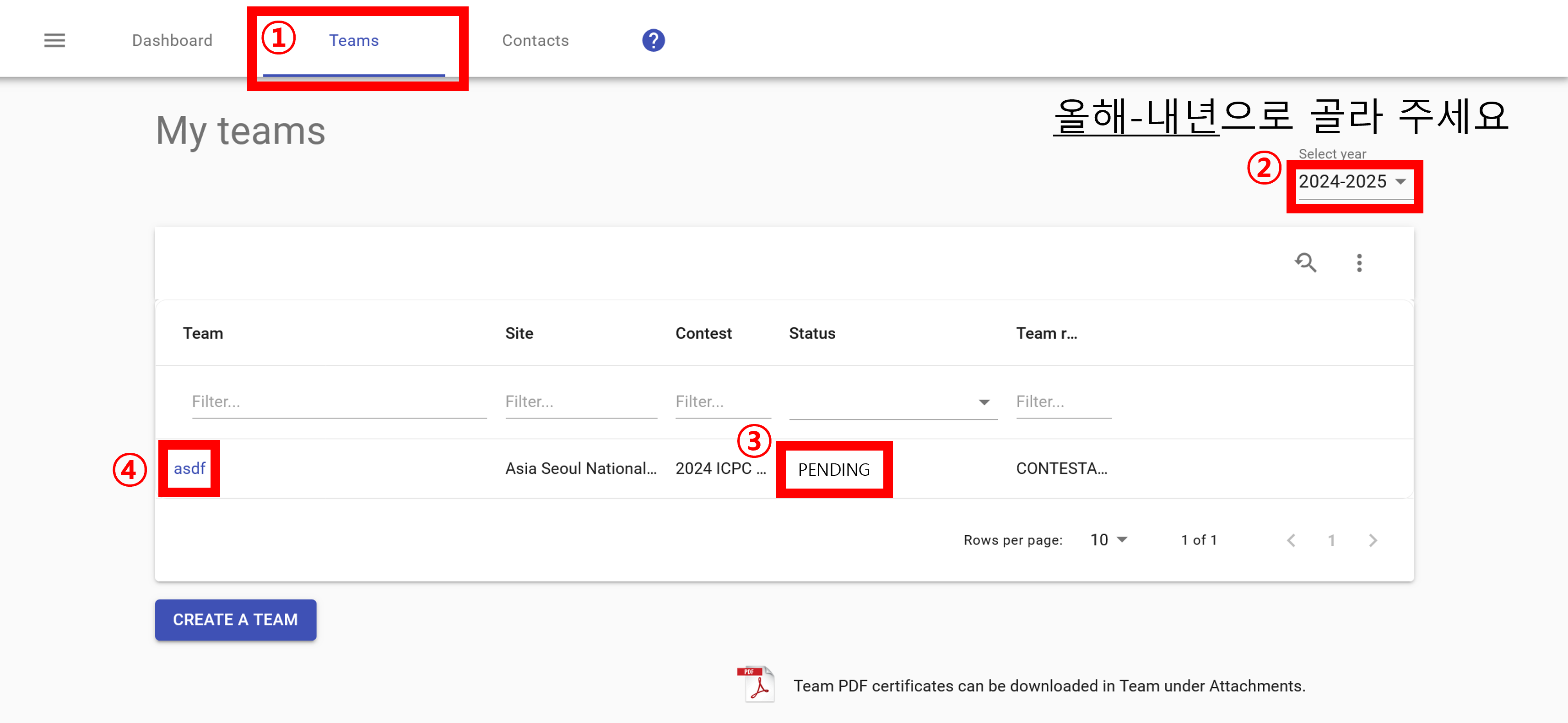Open the hamburger navigation menu
This screenshot has height=723, width=1568.
point(54,40)
